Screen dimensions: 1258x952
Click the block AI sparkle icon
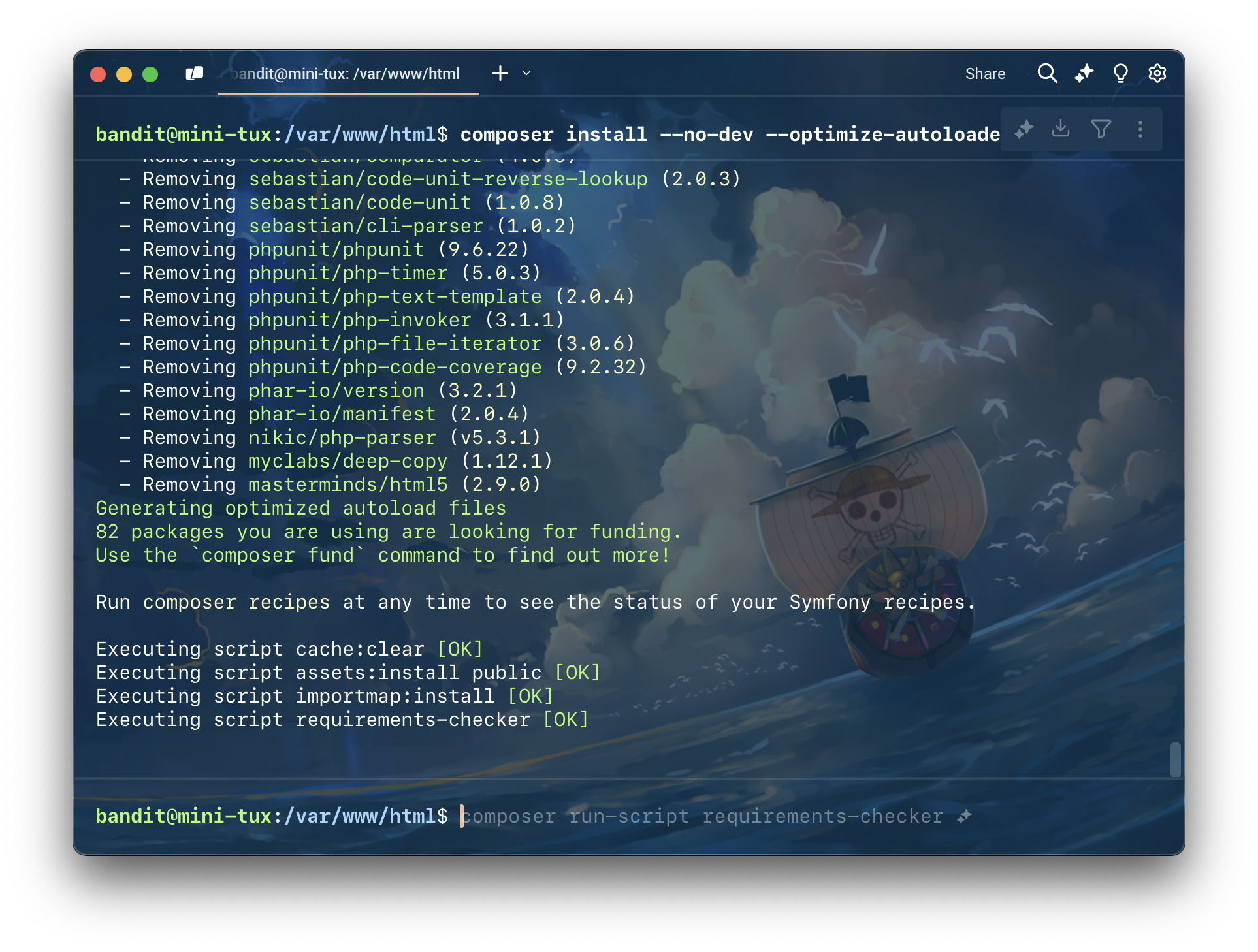(x=1024, y=129)
